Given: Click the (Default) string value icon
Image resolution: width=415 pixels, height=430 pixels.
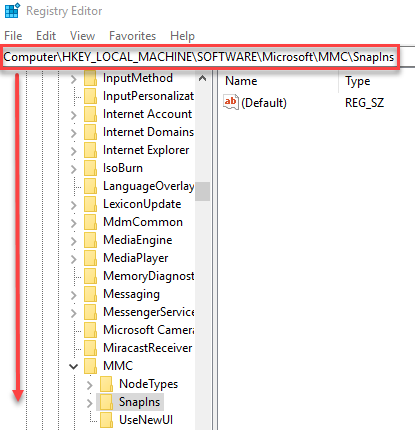Looking at the screenshot, I should click(231, 102).
